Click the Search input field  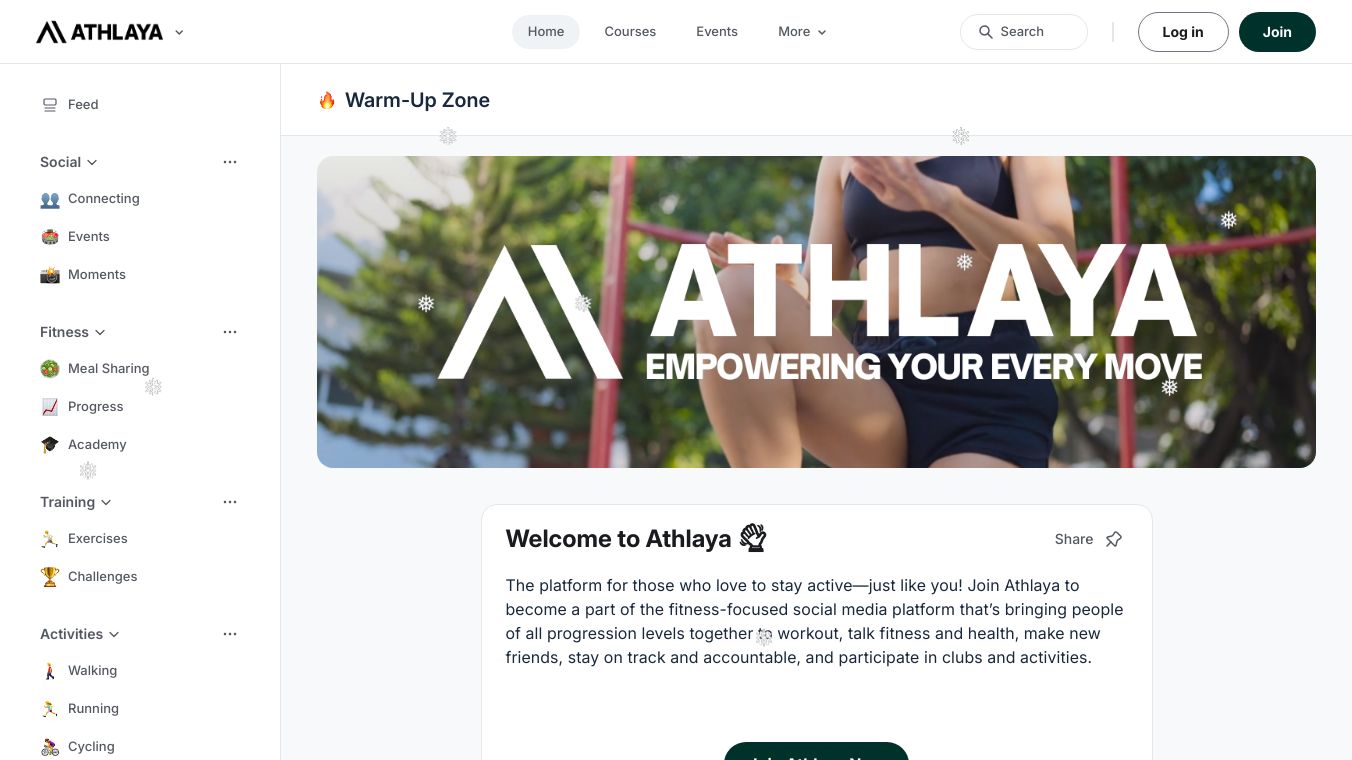point(1024,32)
